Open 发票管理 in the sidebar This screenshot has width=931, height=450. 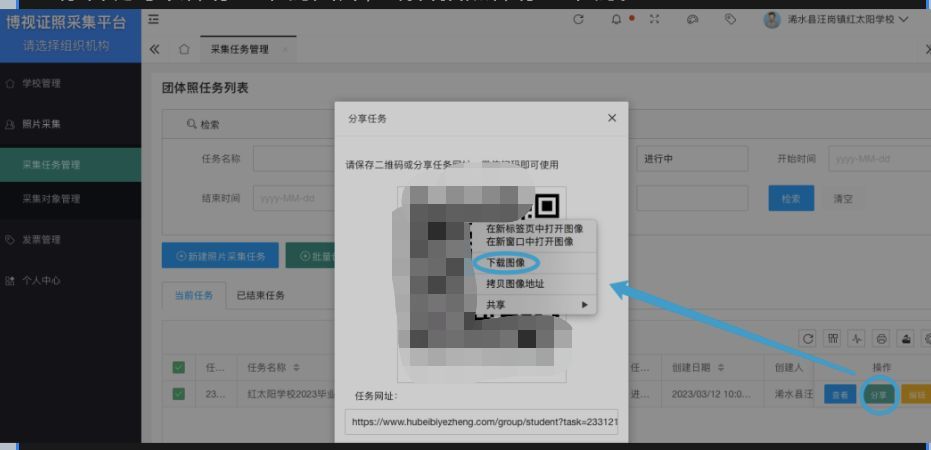(x=71, y=240)
